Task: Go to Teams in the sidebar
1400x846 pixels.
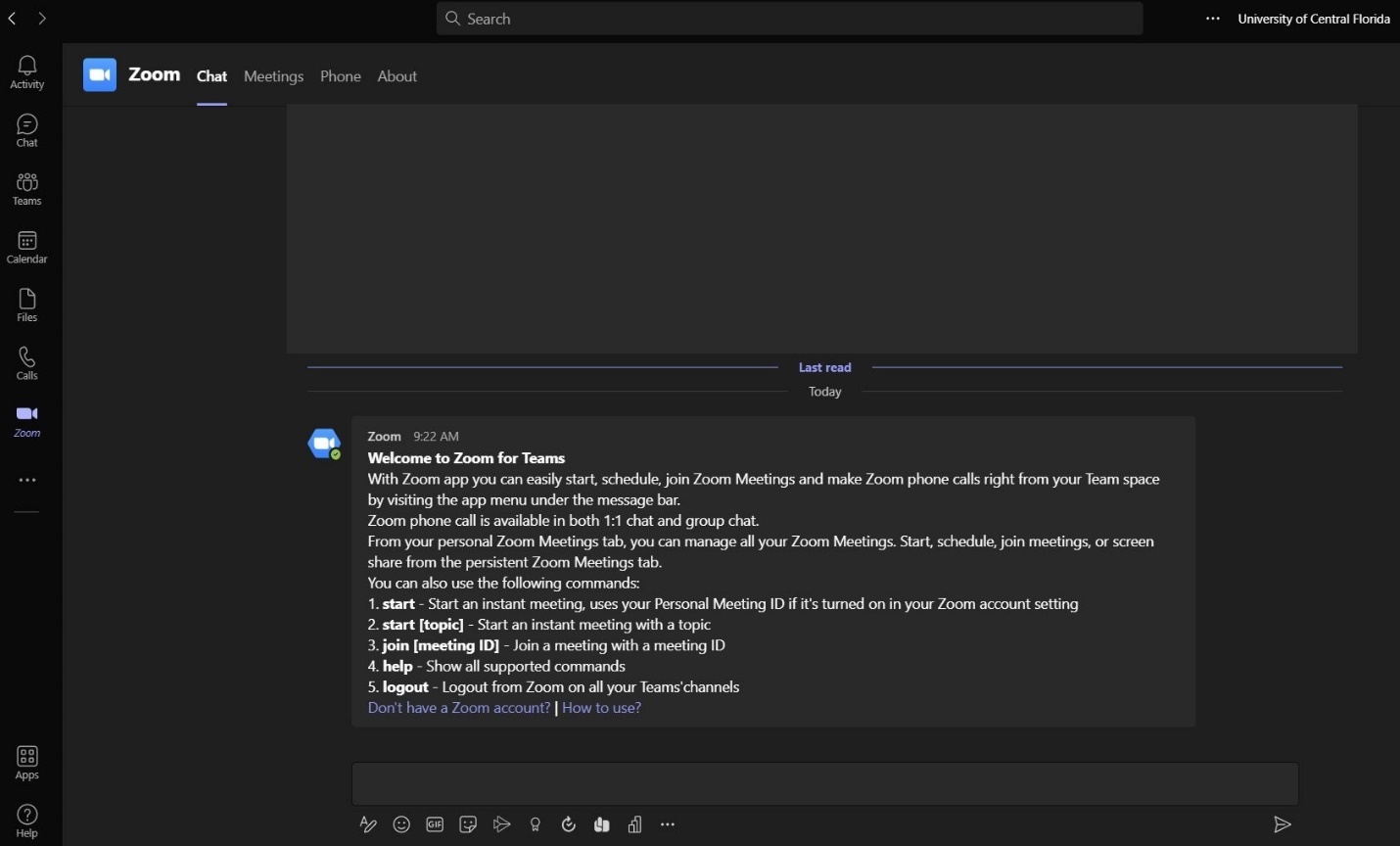Action: (x=27, y=189)
